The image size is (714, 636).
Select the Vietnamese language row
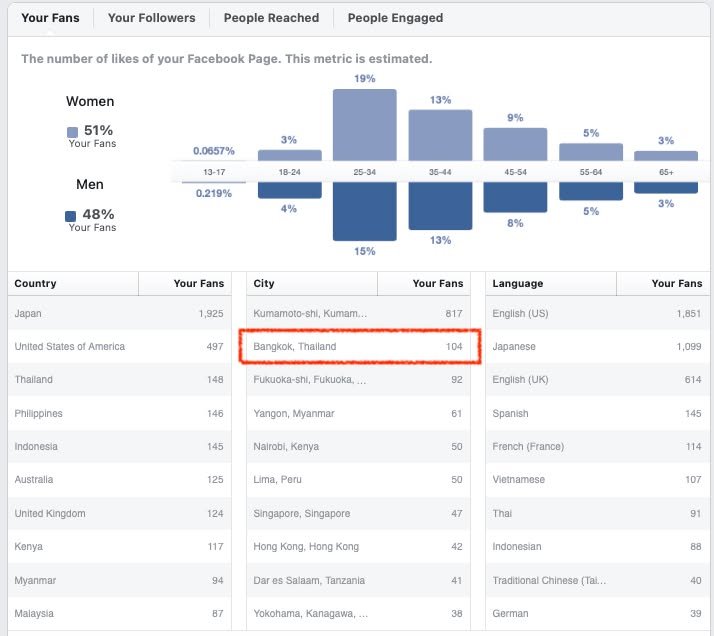click(597, 480)
